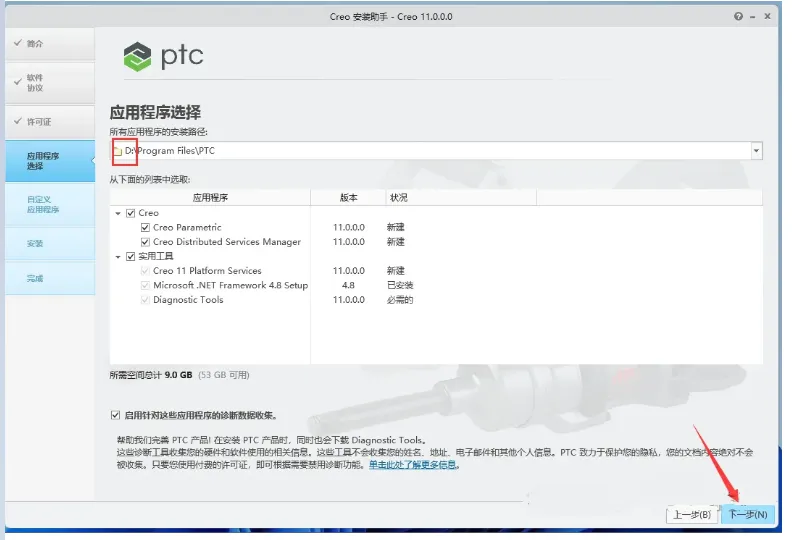Image resolution: width=792 pixels, height=540 pixels.
Task: Click the 应用程序 column header
Action: [x=210, y=198]
